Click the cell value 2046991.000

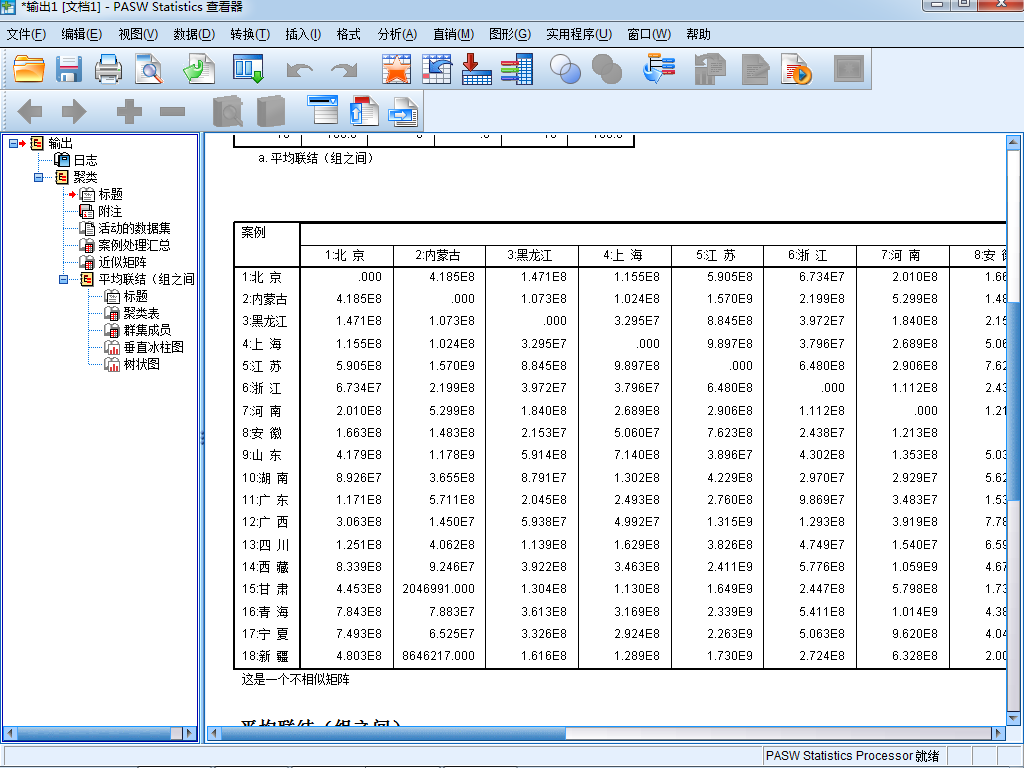(x=438, y=588)
